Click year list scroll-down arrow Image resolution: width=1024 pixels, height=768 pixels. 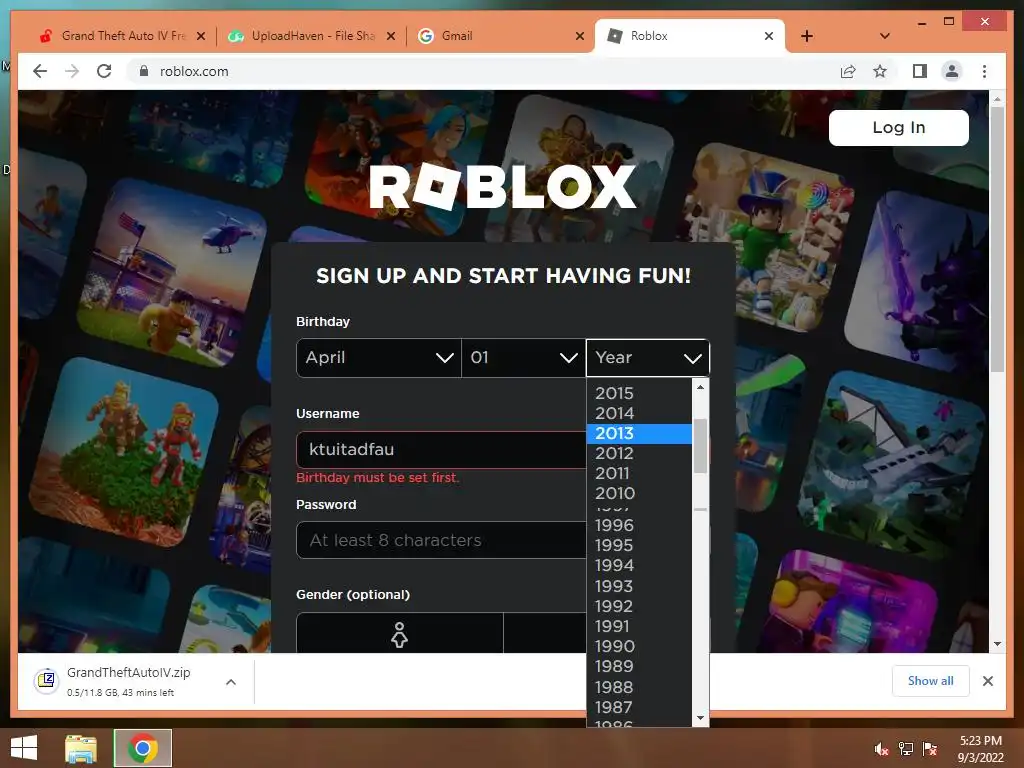(700, 718)
